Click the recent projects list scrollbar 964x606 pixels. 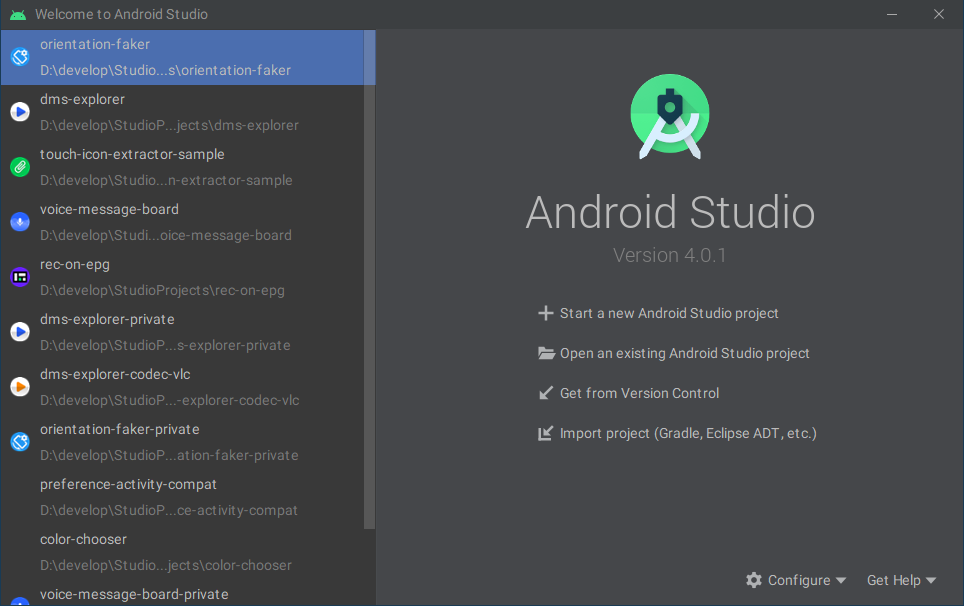(369, 280)
